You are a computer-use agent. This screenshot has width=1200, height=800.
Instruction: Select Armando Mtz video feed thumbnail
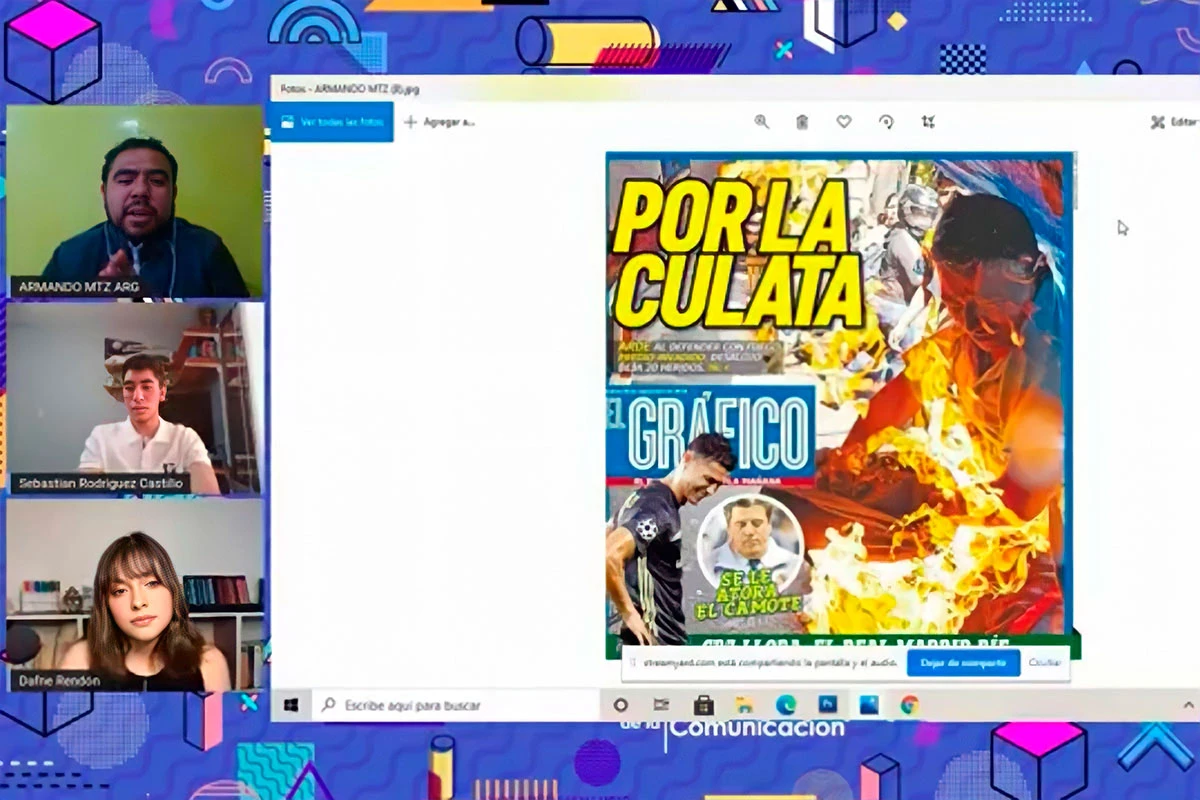135,202
